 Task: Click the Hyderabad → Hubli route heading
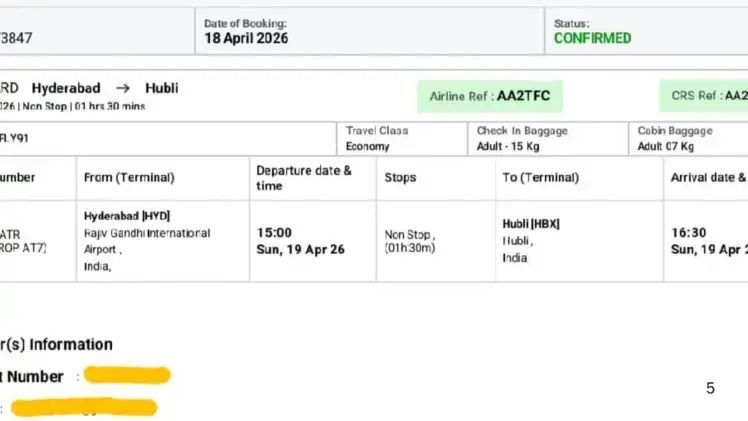click(105, 88)
